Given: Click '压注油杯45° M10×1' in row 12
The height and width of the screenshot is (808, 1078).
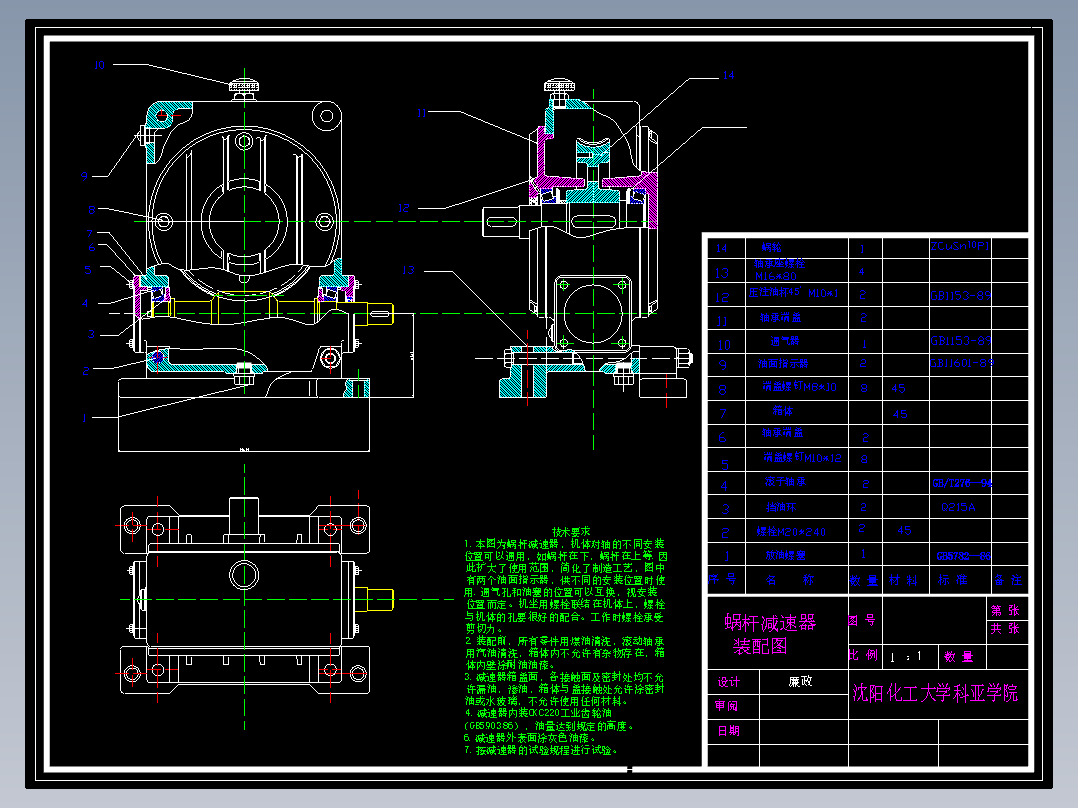Looking at the screenshot, I should [793, 292].
